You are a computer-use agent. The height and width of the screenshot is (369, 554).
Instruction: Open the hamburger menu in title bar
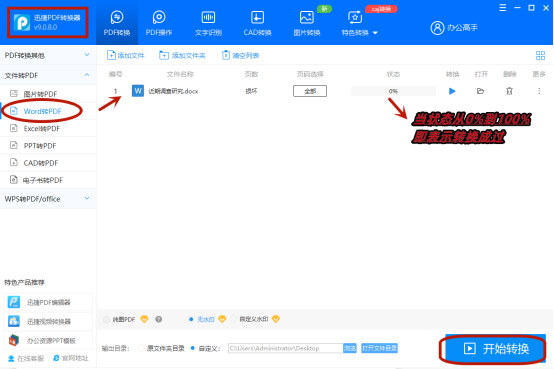[502, 8]
